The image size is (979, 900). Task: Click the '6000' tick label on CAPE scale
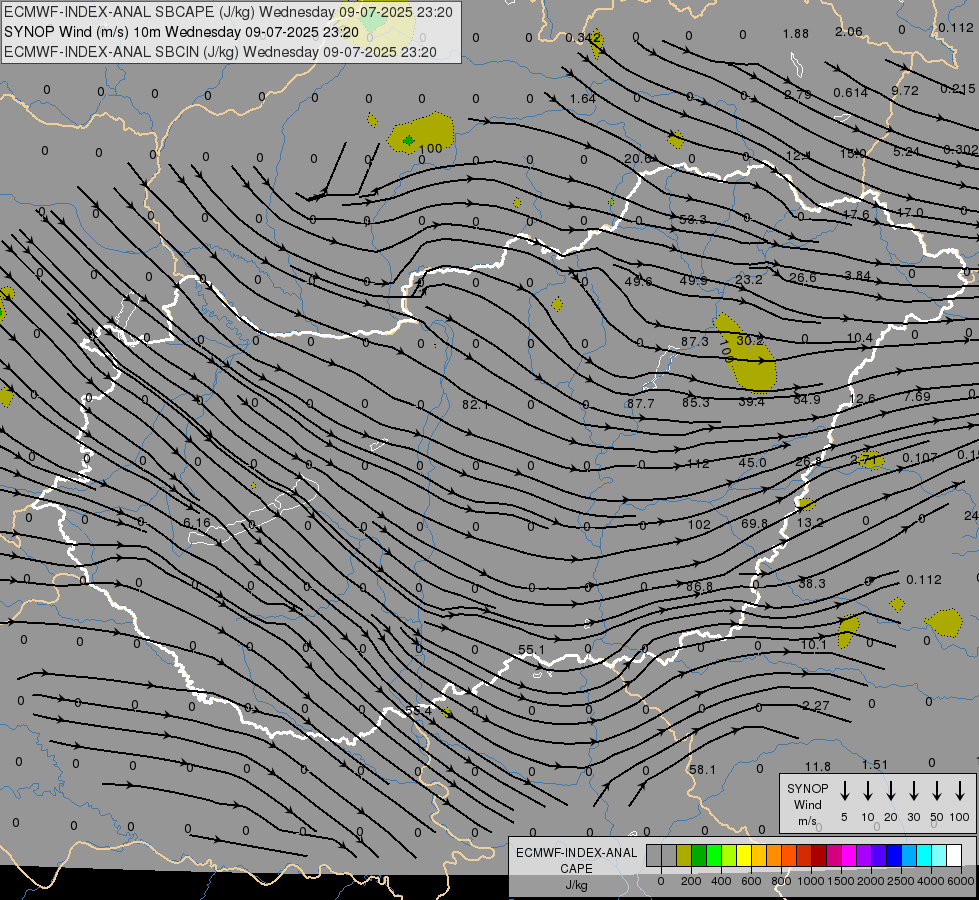(x=961, y=881)
